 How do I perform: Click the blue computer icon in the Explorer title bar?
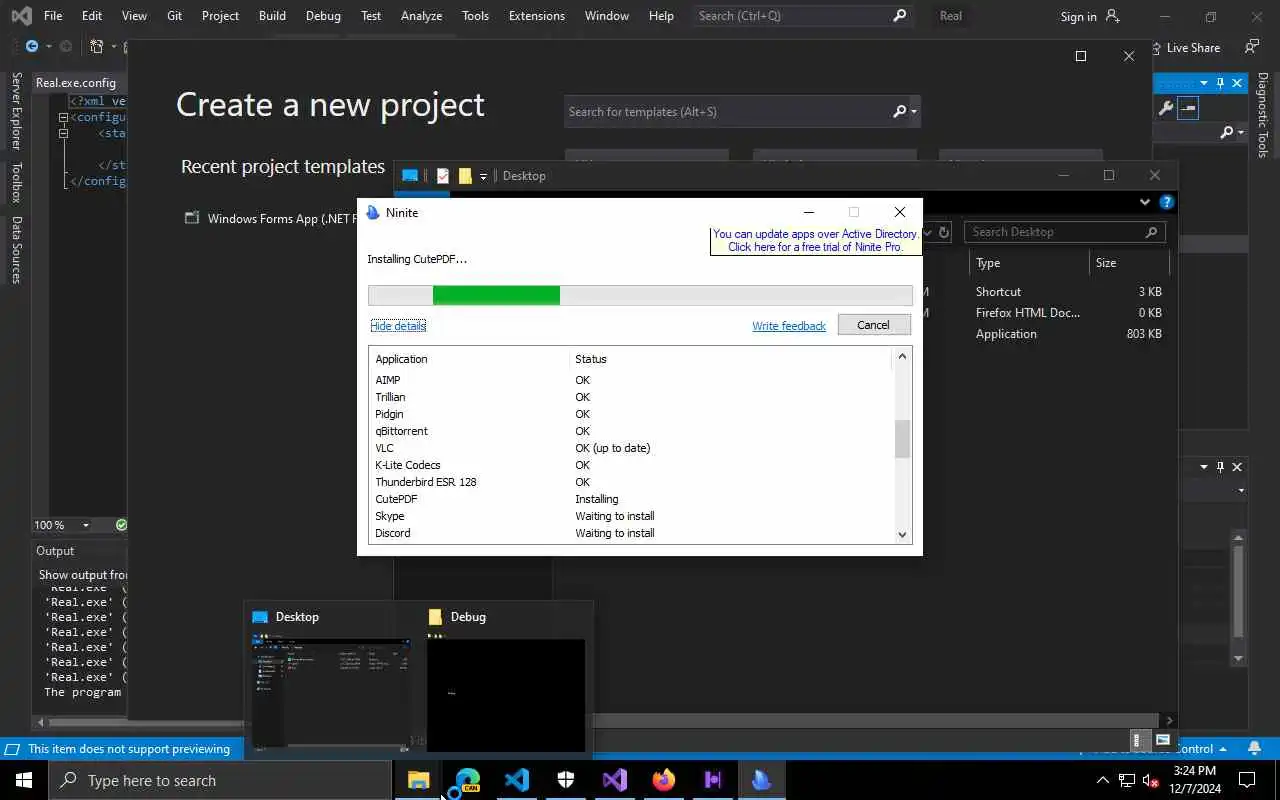pyautogui.click(x=409, y=176)
